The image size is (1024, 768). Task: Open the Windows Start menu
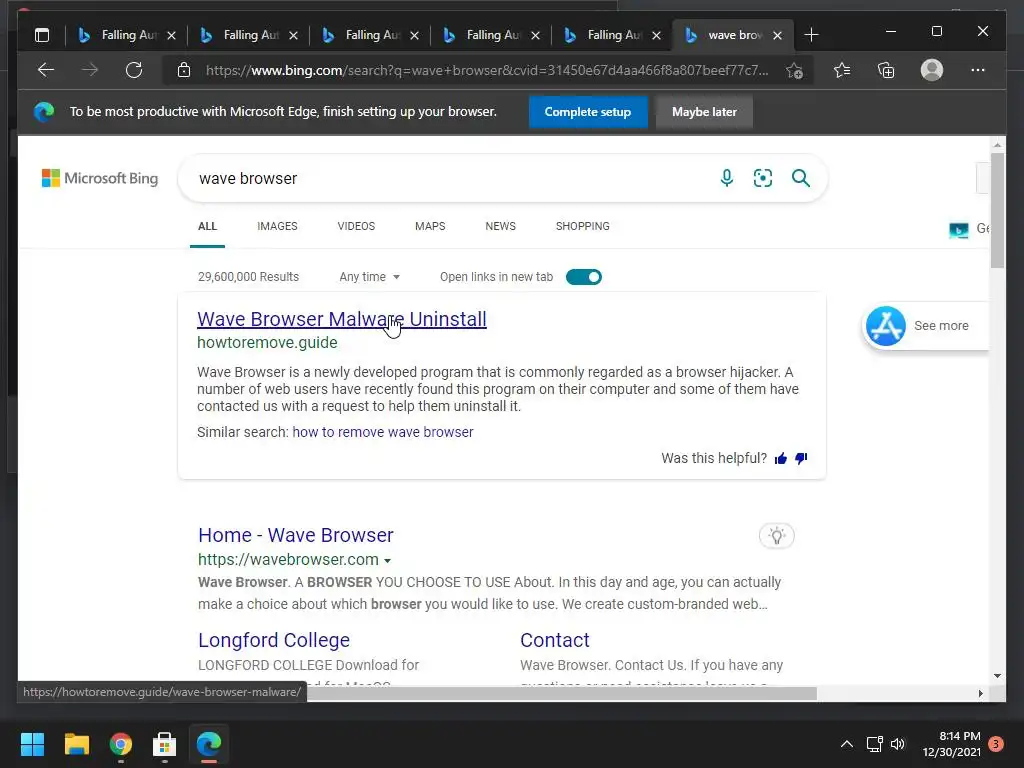pyautogui.click(x=32, y=744)
